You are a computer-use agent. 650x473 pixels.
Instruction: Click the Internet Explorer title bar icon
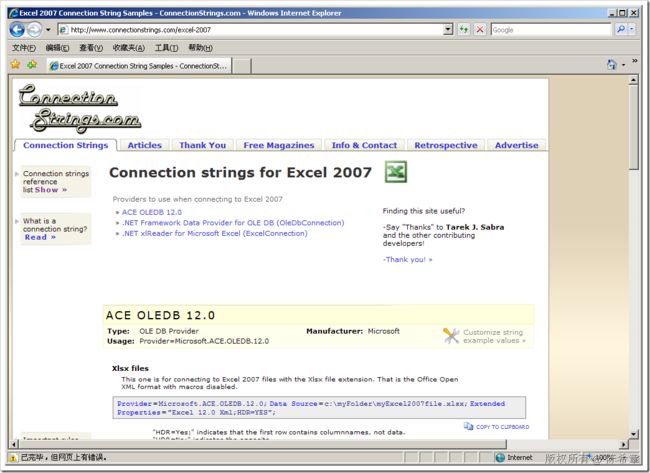(x=14, y=13)
